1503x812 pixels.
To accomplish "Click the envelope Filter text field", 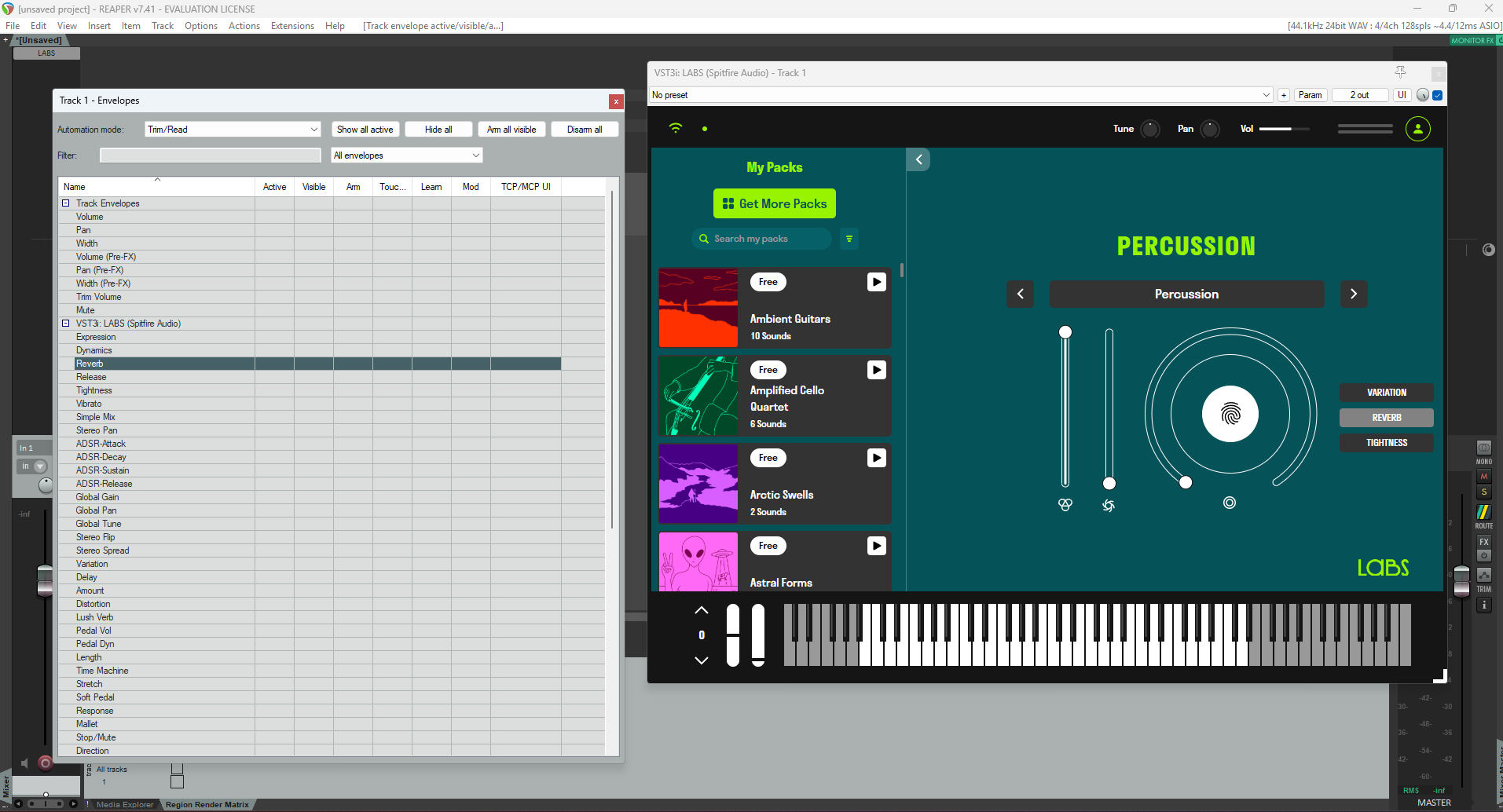I will (211, 155).
